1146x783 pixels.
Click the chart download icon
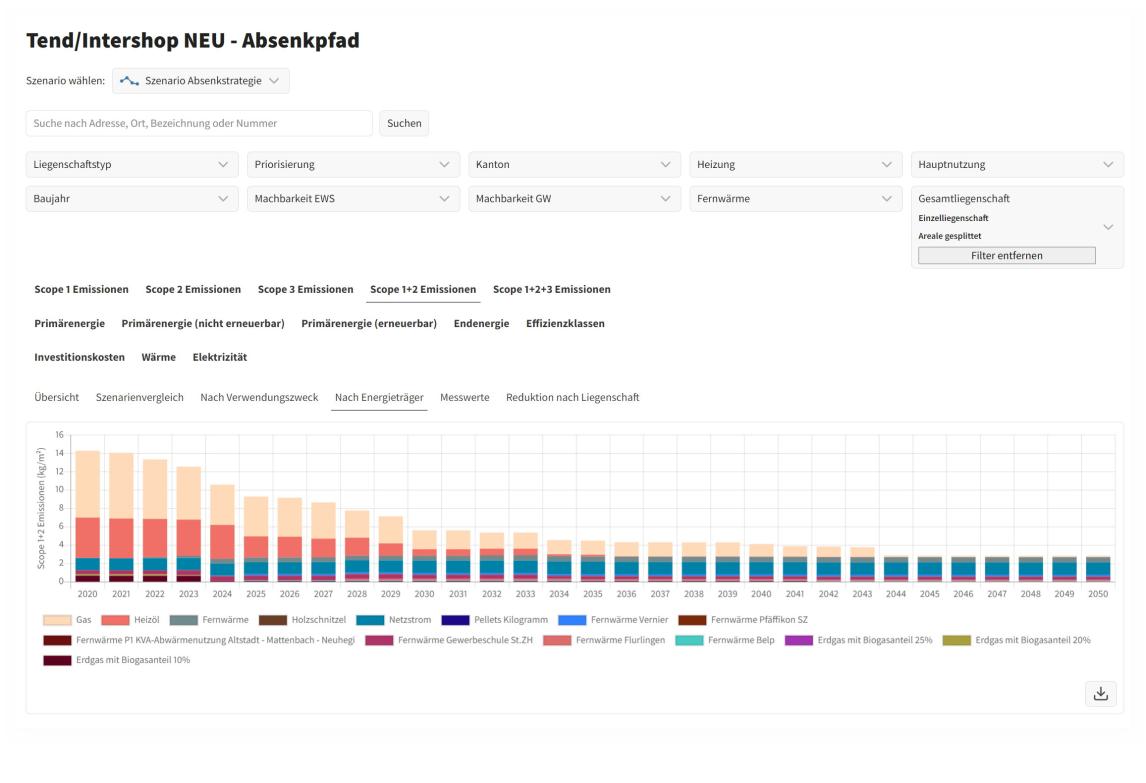tap(1100, 693)
